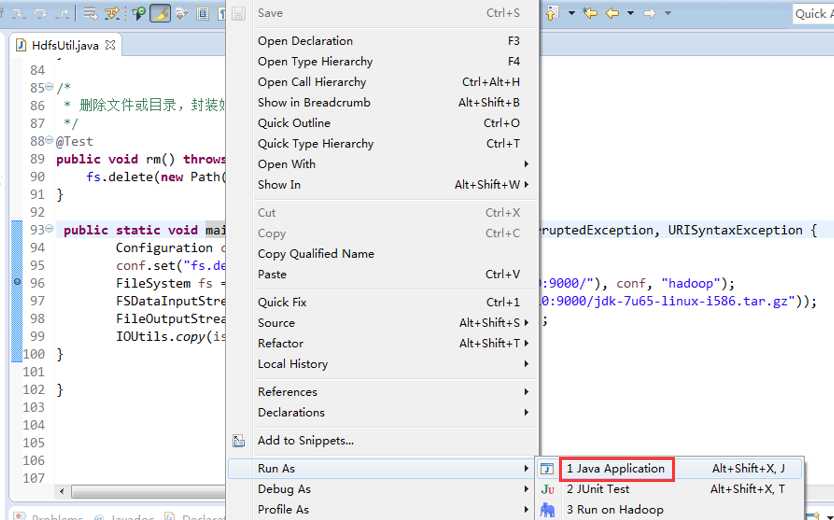Click the horizontal scrollbar thumb in editor

(x=149, y=491)
